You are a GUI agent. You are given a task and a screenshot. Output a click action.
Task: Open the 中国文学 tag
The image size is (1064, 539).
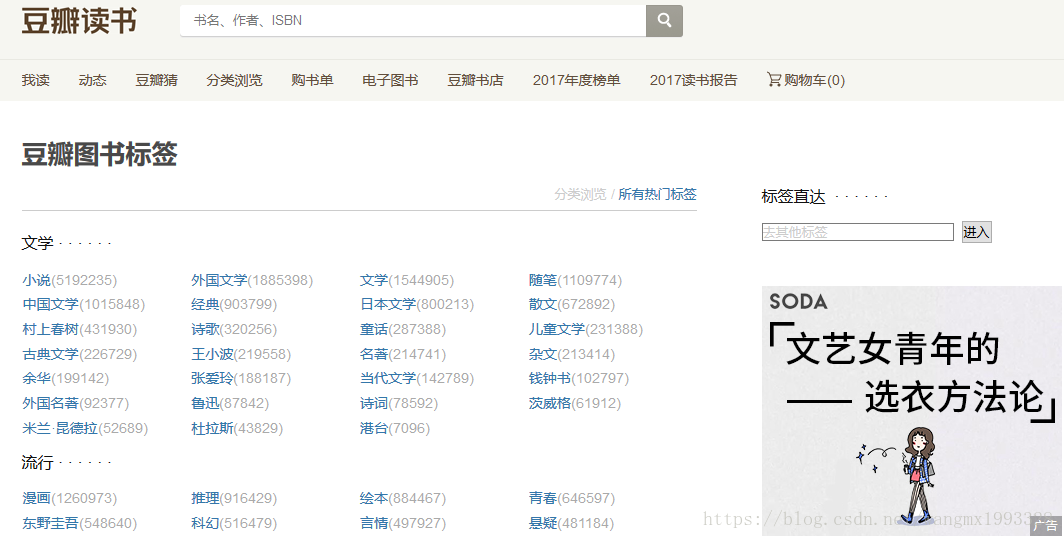point(50,304)
